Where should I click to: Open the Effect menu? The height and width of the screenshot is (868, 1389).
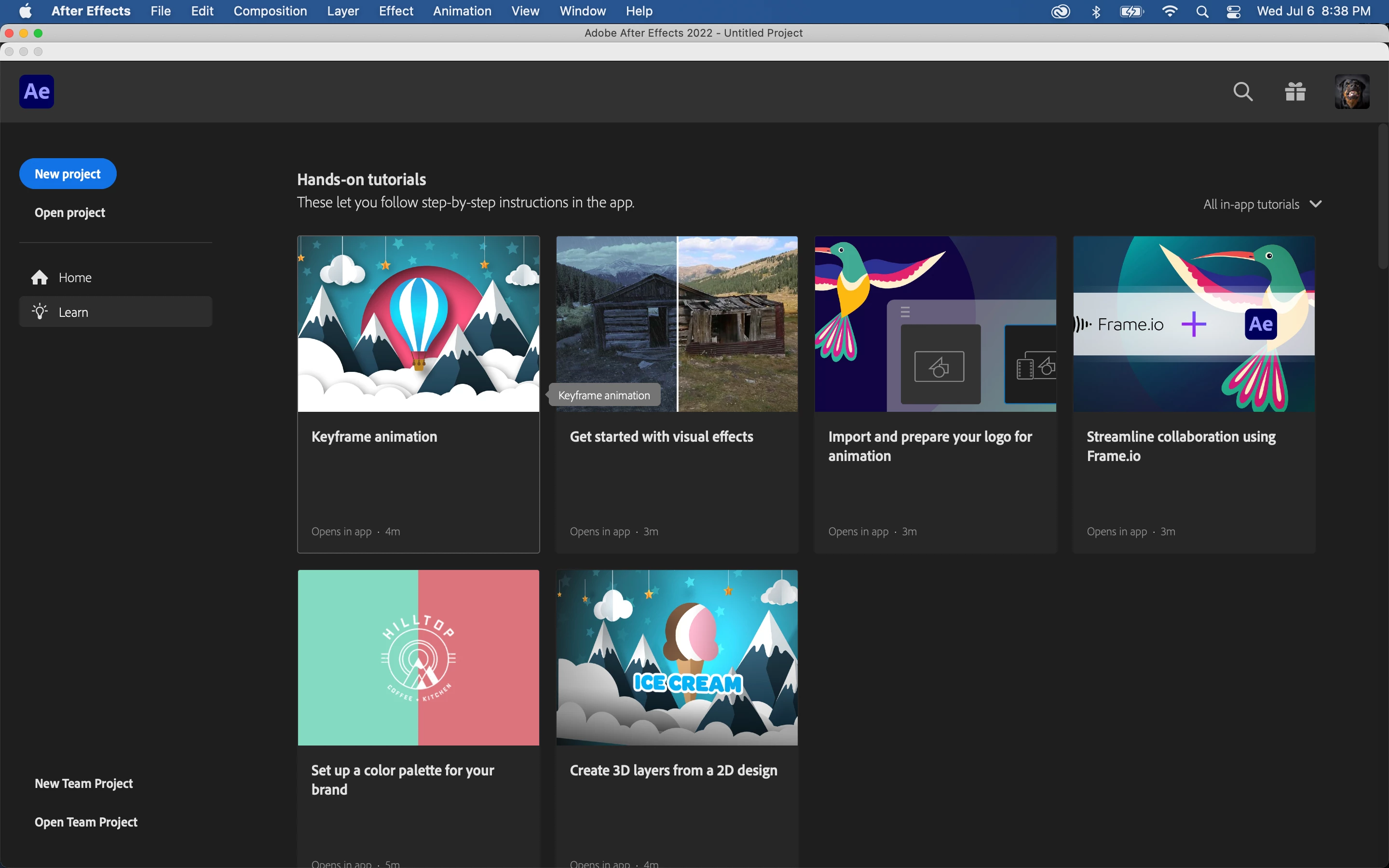click(x=395, y=12)
